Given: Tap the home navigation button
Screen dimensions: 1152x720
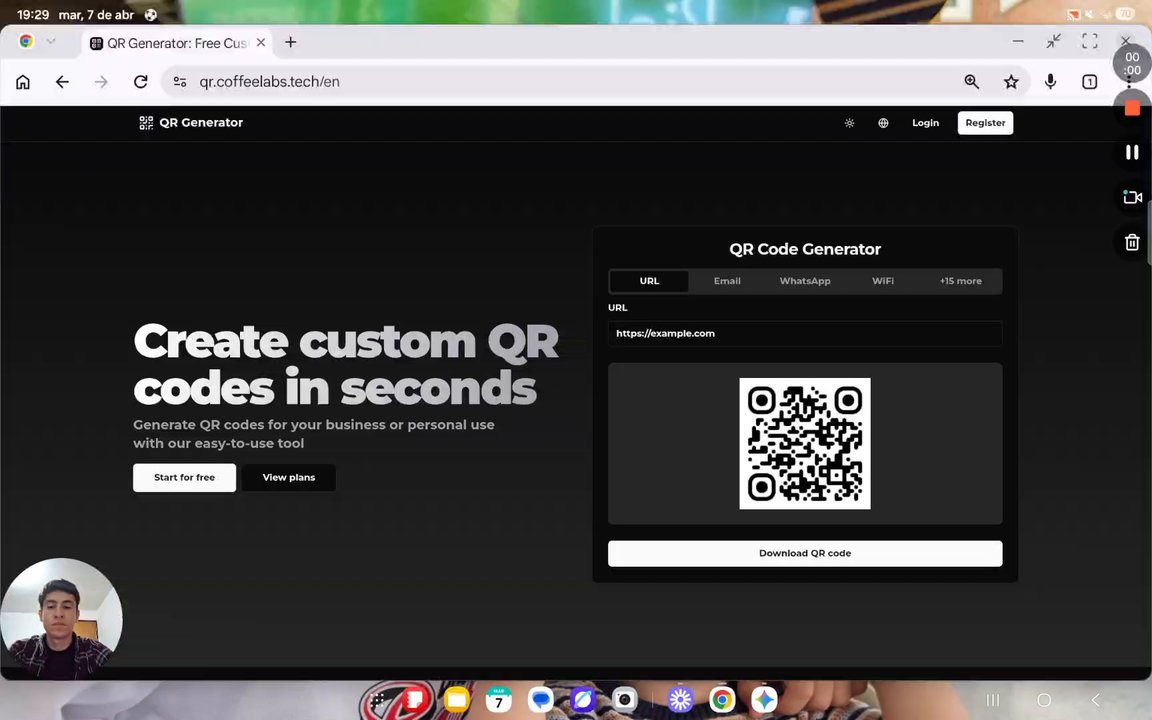Looking at the screenshot, I should tap(1044, 700).
